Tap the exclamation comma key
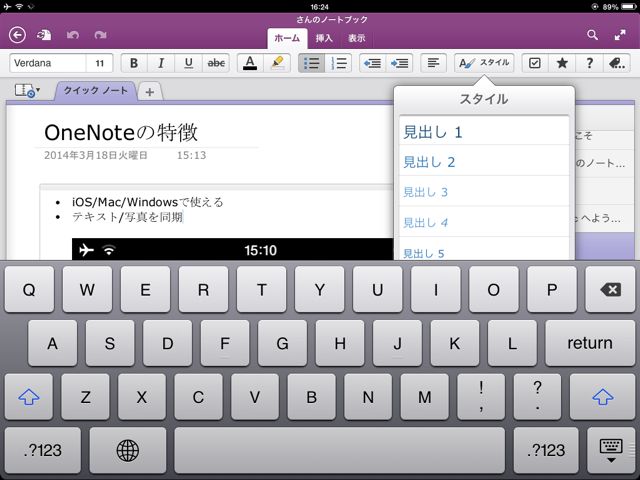Screen dimensions: 640x480 point(481,397)
